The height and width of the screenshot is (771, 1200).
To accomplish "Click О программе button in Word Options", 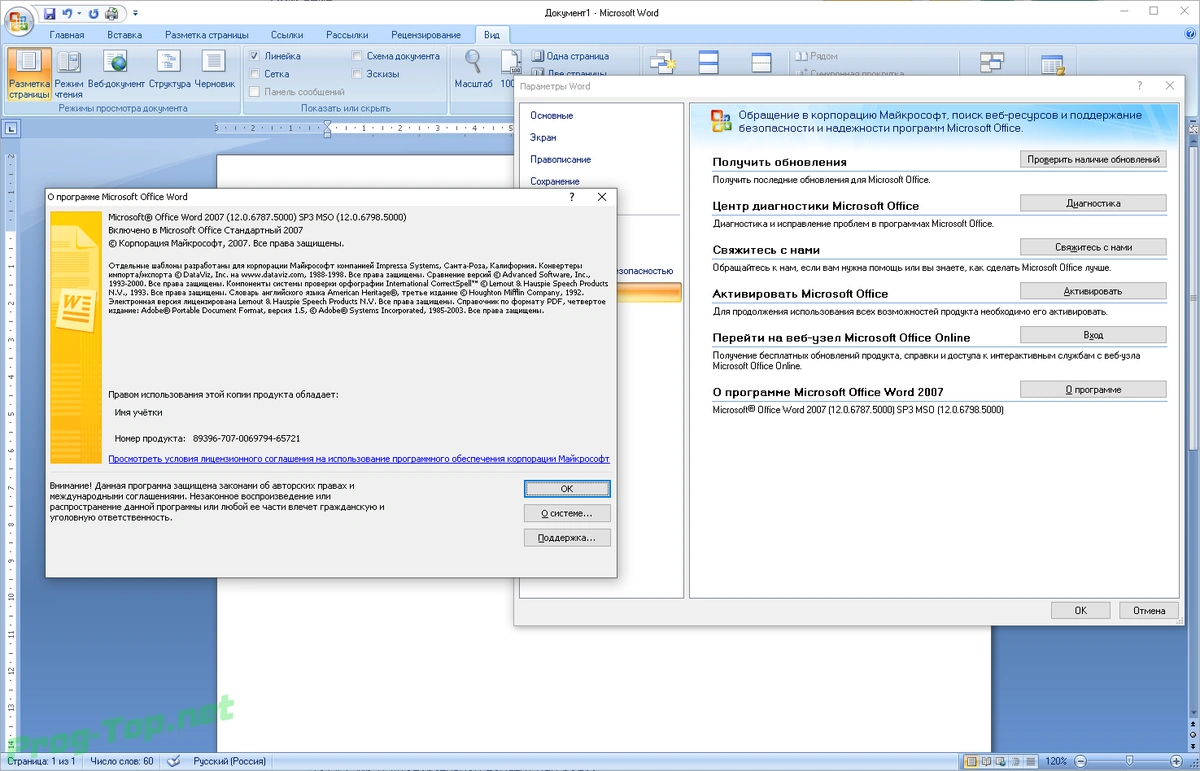I will (1093, 389).
